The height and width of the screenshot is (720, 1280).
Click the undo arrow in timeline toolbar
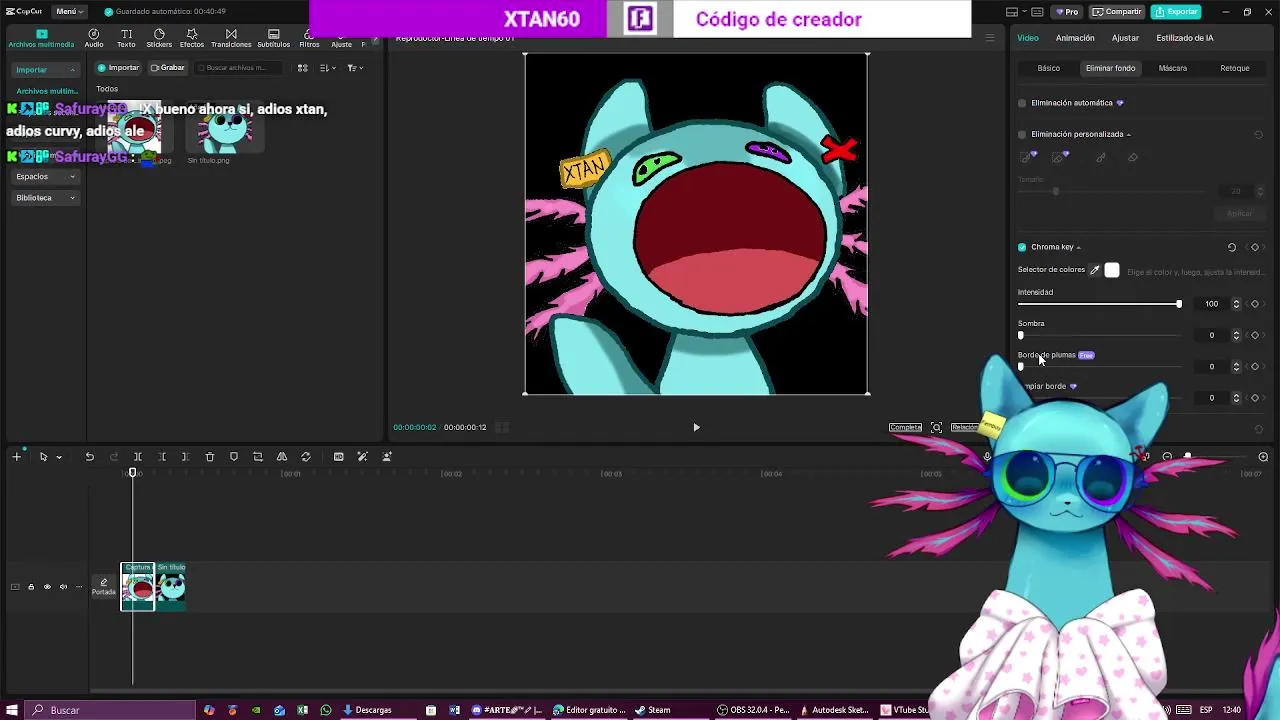click(89, 457)
